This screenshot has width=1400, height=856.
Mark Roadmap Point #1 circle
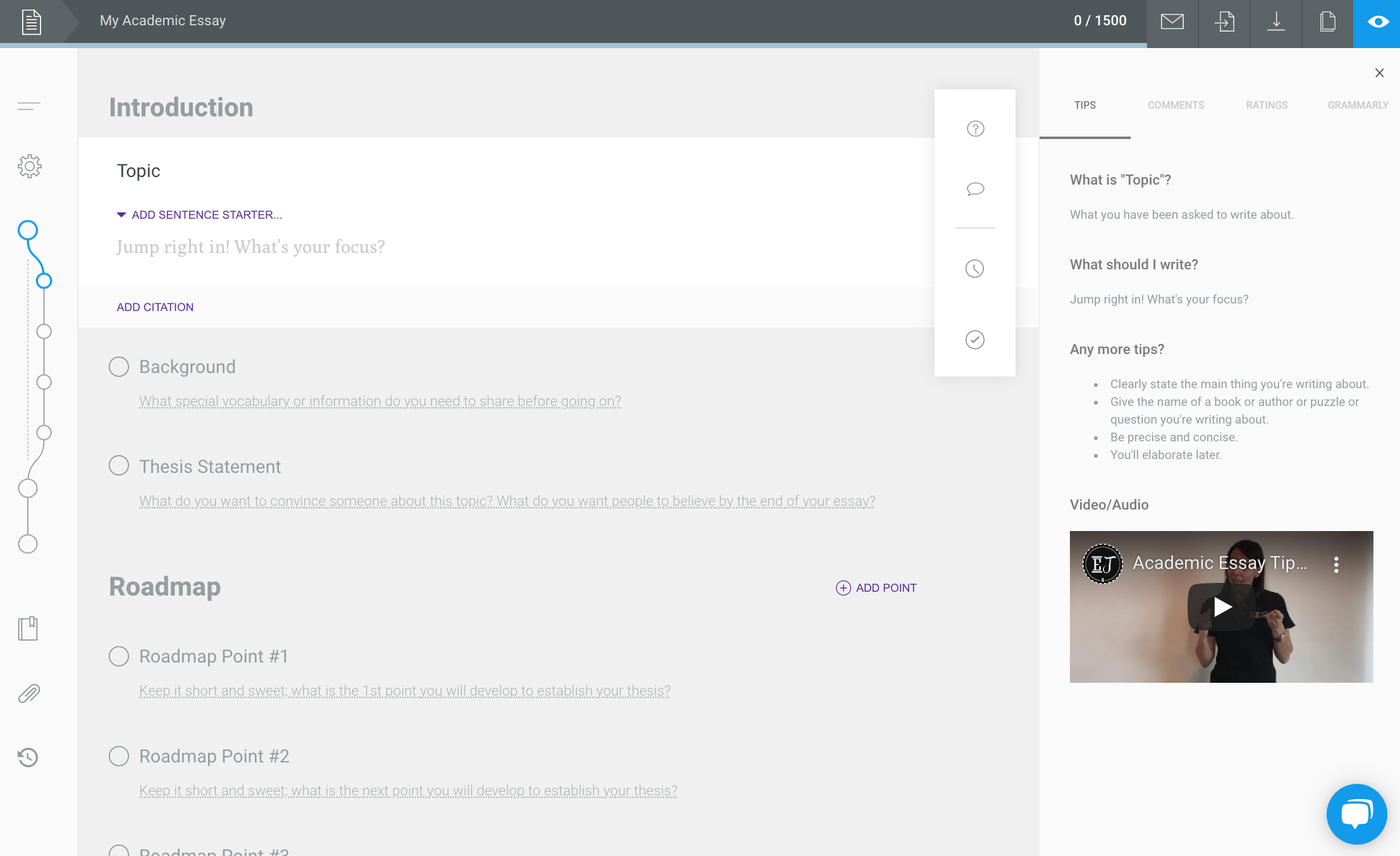119,656
